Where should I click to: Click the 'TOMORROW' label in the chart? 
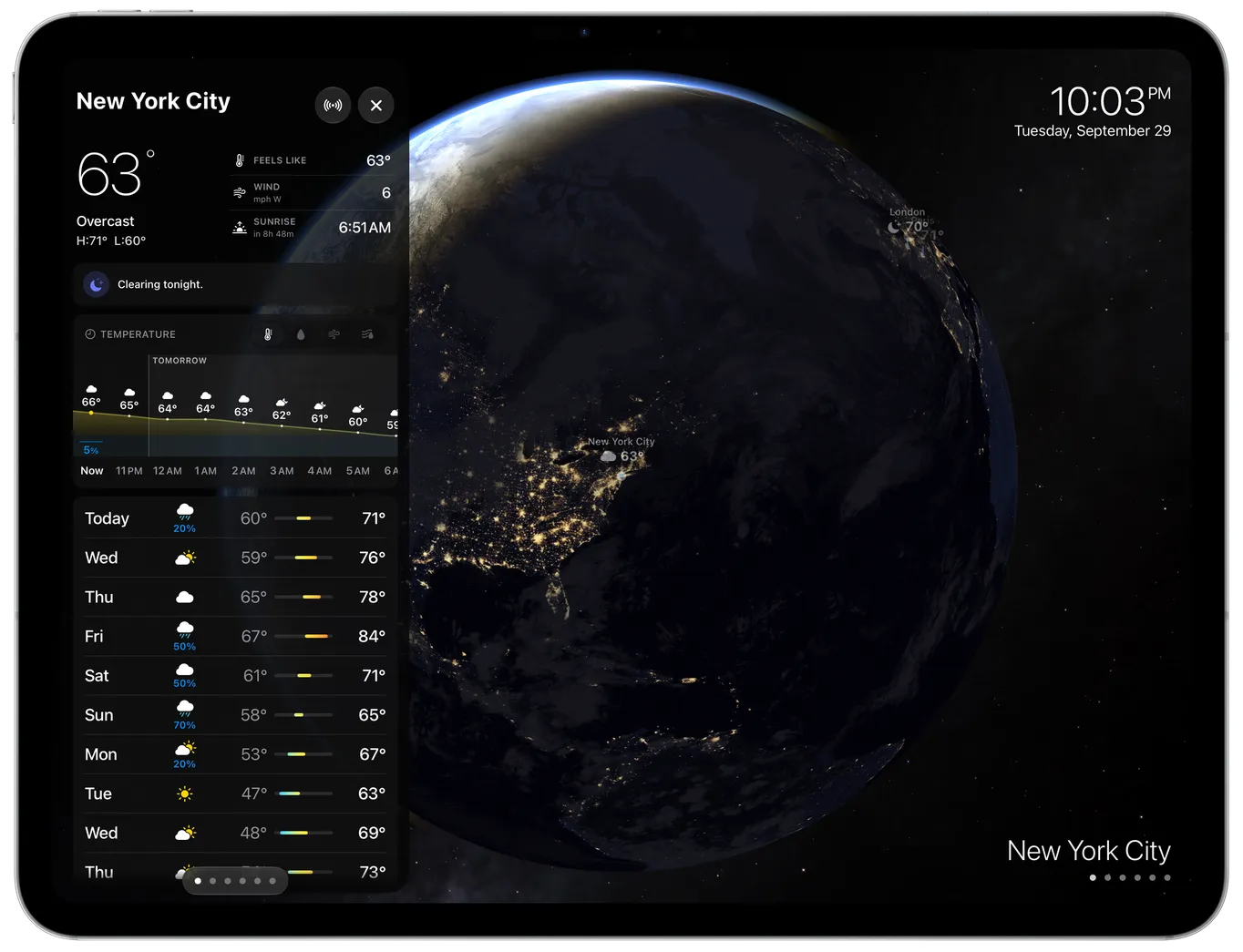click(180, 361)
